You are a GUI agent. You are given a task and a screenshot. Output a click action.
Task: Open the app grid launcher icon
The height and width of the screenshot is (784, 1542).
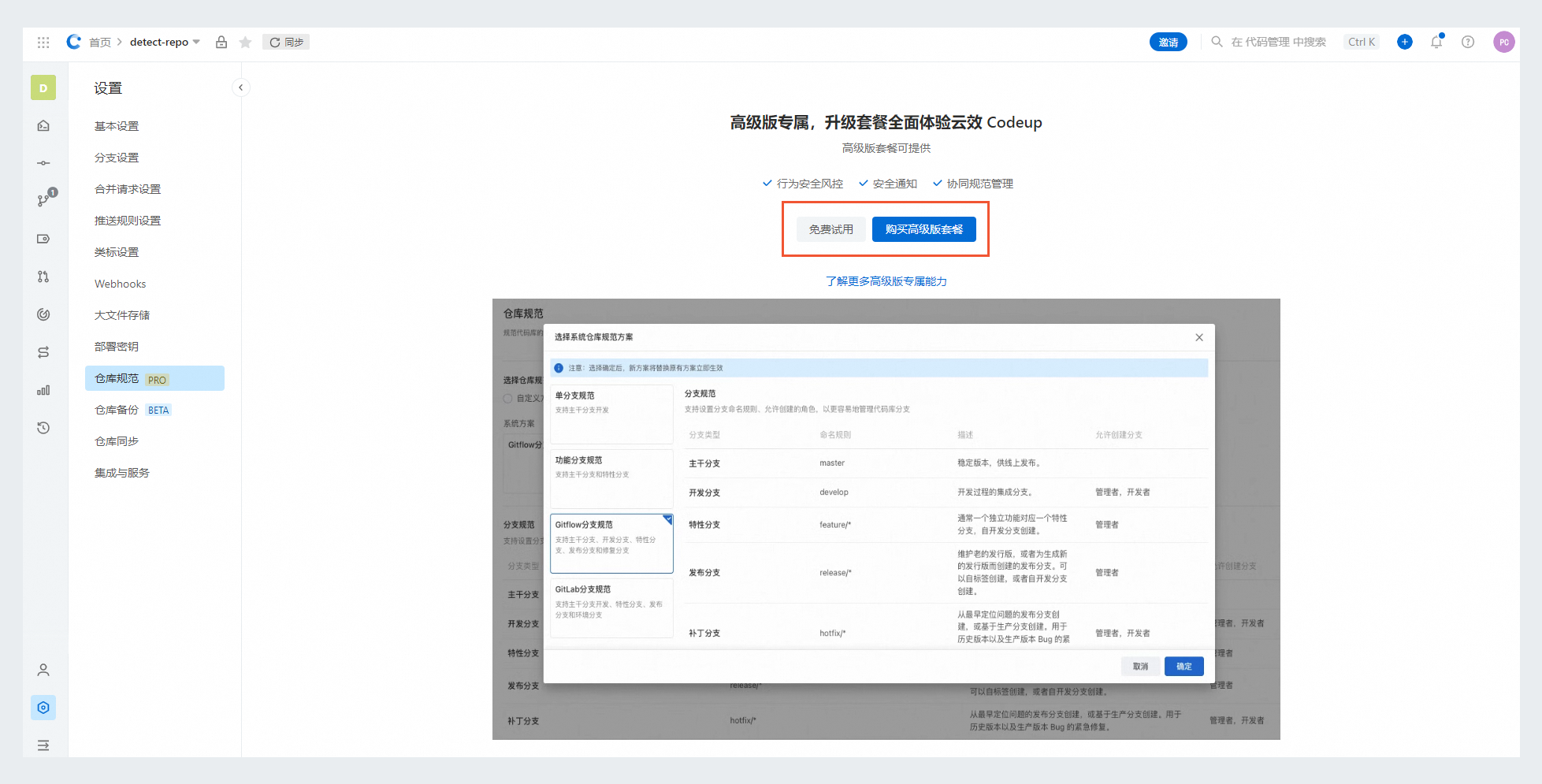(x=43, y=43)
